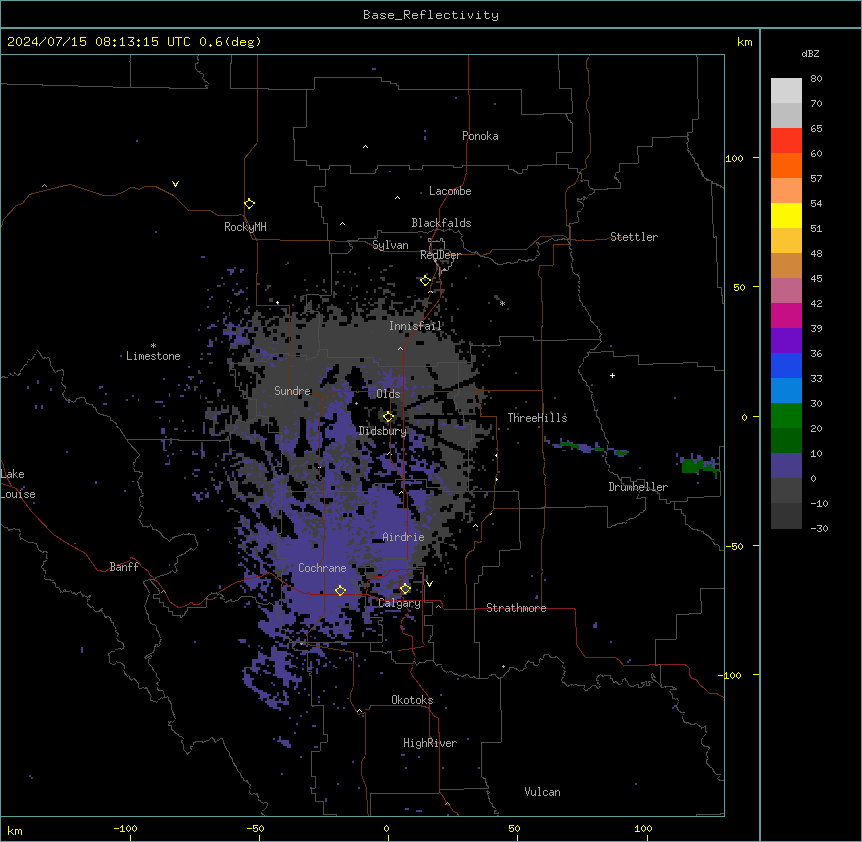The height and width of the screenshot is (842, 862).
Task: Click the Base_Reflectivity title text
Action: click(431, 15)
